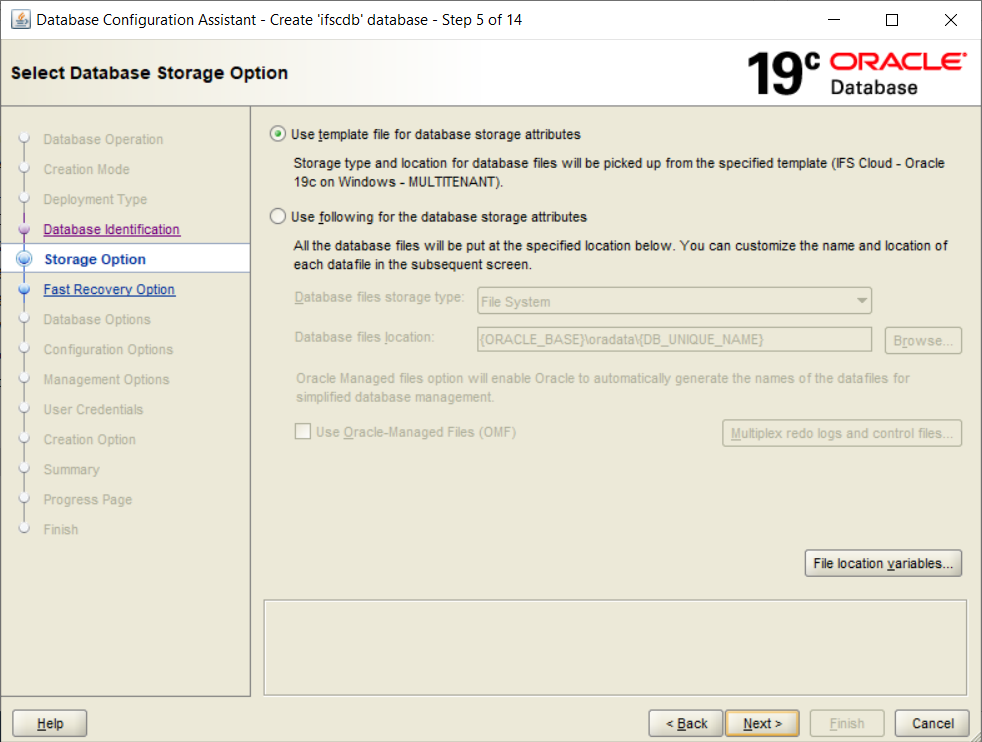Viewport: 982px width, 742px height.
Task: Select the Storage Option step in sidebar
Action: (95, 259)
